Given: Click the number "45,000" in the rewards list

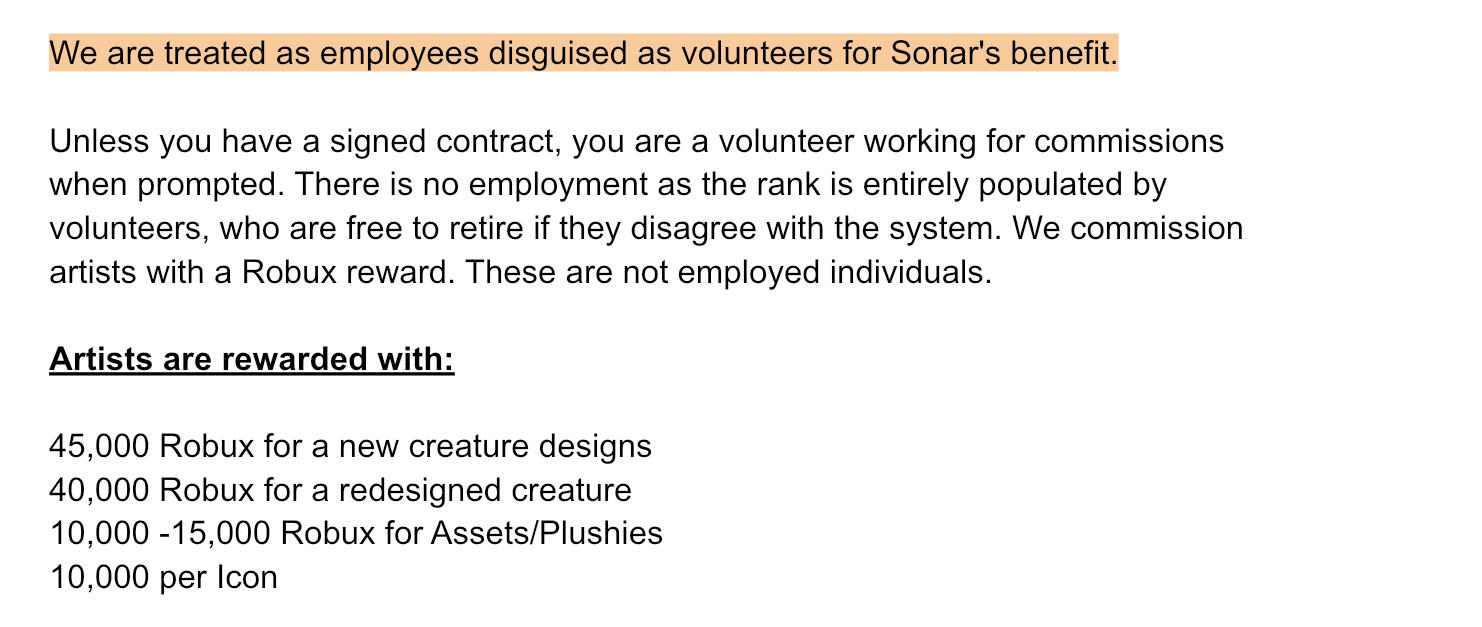Looking at the screenshot, I should click(x=99, y=446).
